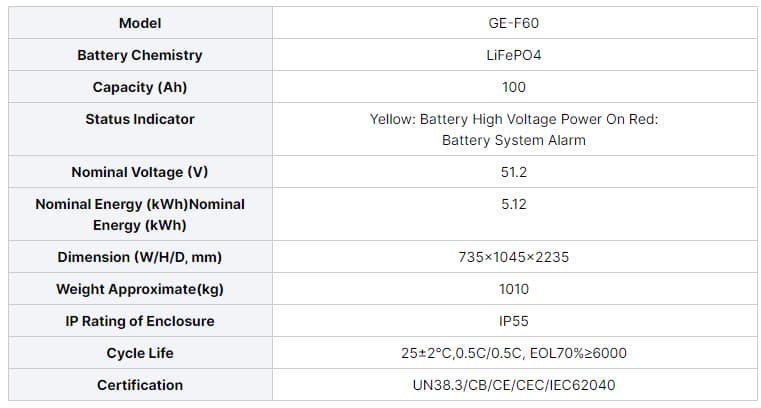This screenshot has width=761, height=408.
Task: Click the Nominal Energy (kWh) label
Action: [140, 214]
